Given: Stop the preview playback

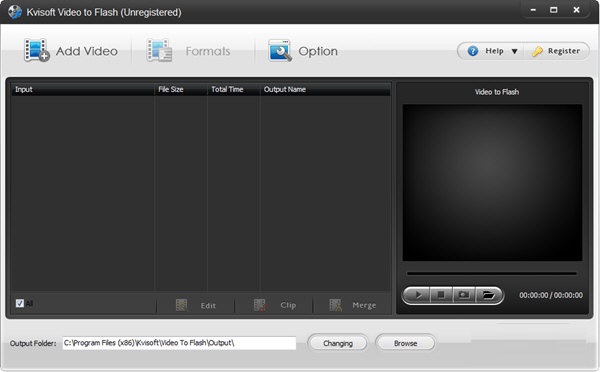Looking at the screenshot, I should pos(441,295).
